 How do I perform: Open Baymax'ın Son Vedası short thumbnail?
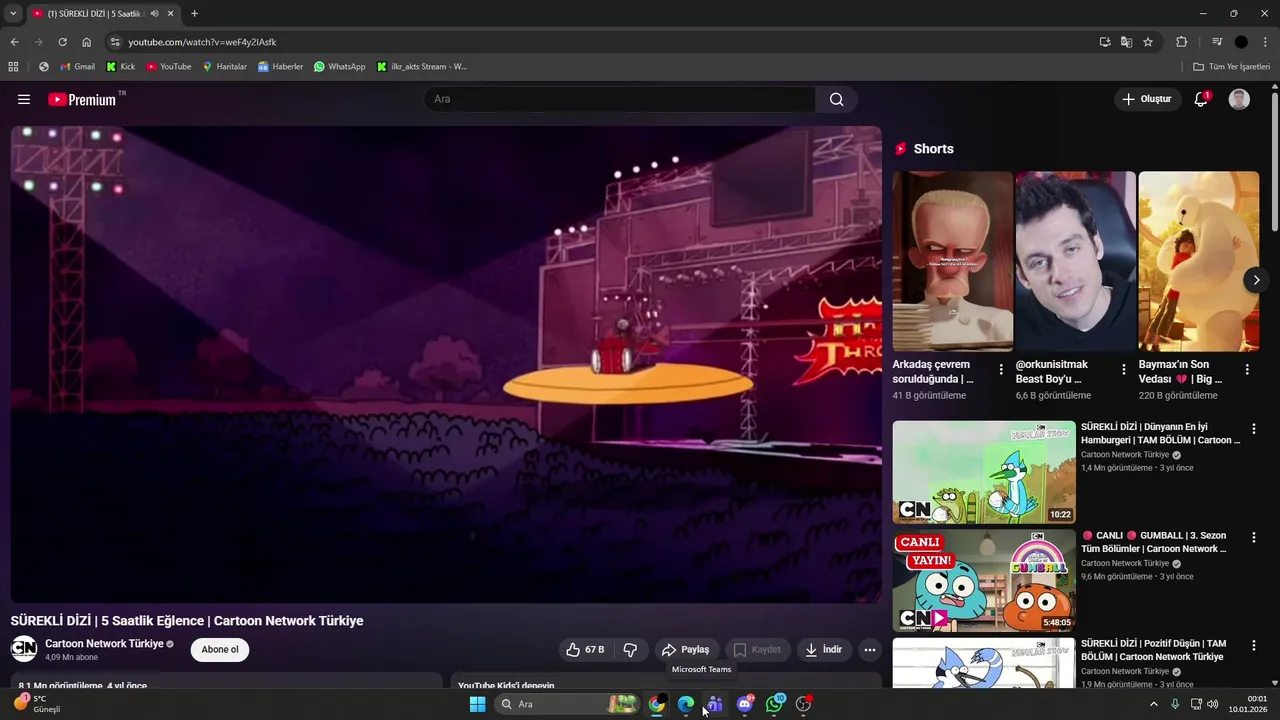1199,261
